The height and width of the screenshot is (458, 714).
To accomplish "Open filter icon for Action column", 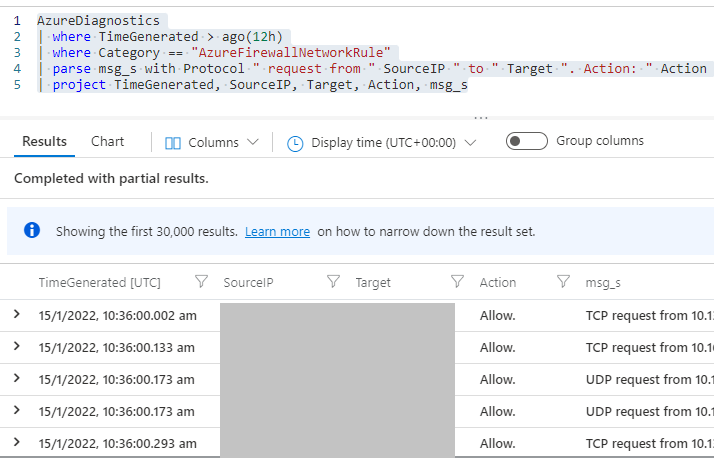I will (x=563, y=283).
